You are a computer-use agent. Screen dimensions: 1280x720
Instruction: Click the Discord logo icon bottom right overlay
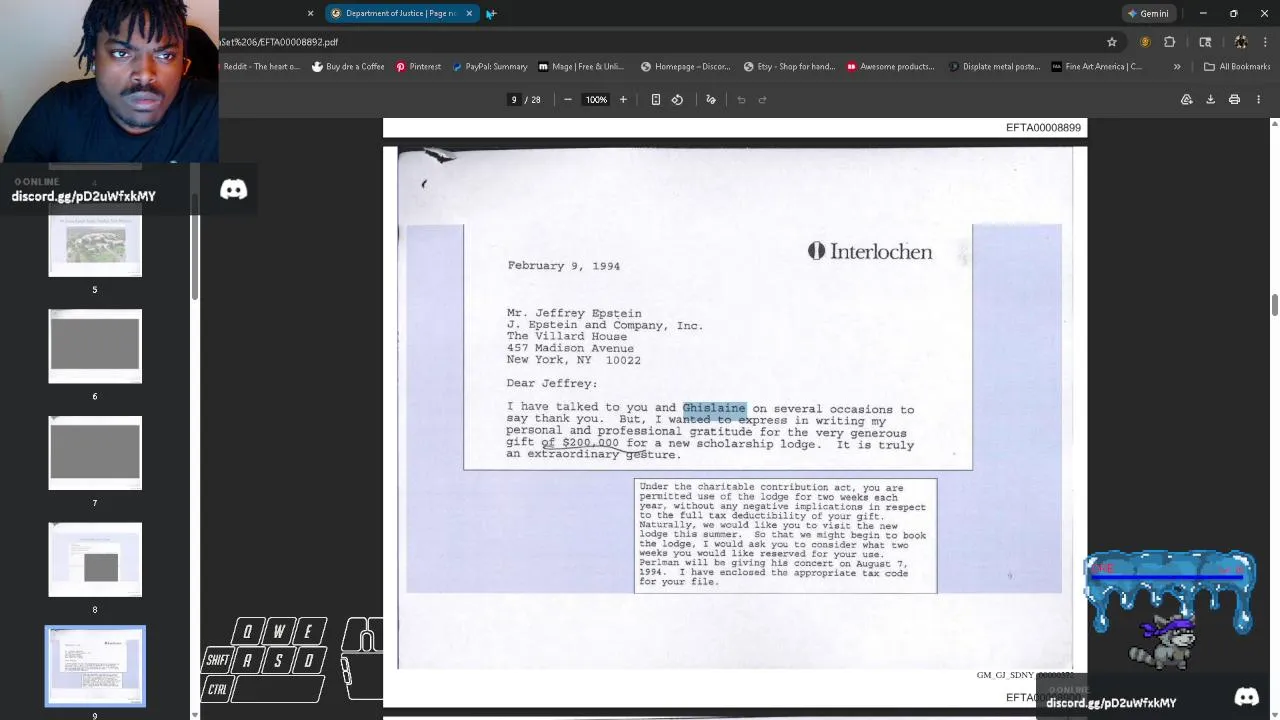pyautogui.click(x=1246, y=697)
